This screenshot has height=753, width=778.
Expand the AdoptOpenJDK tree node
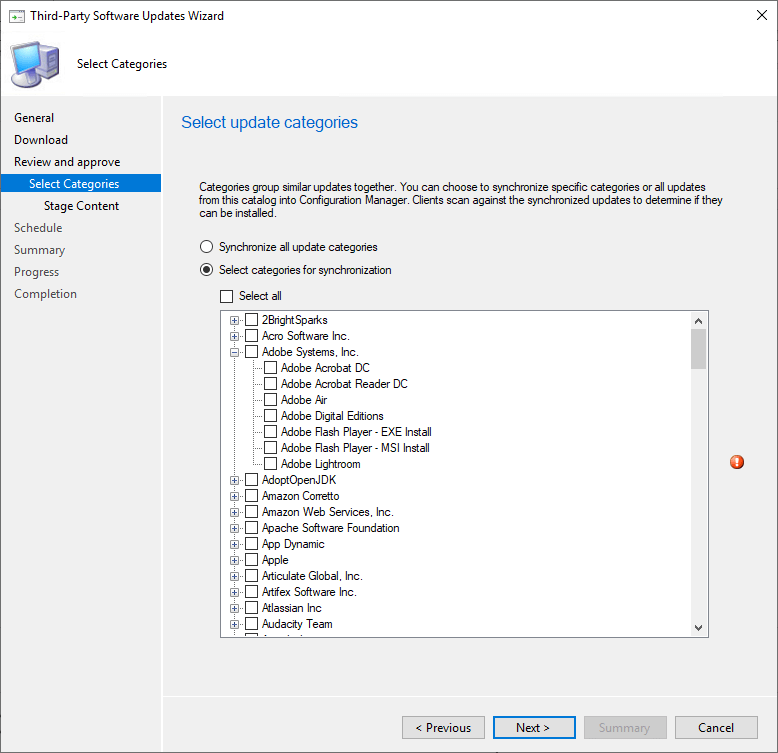coord(234,480)
